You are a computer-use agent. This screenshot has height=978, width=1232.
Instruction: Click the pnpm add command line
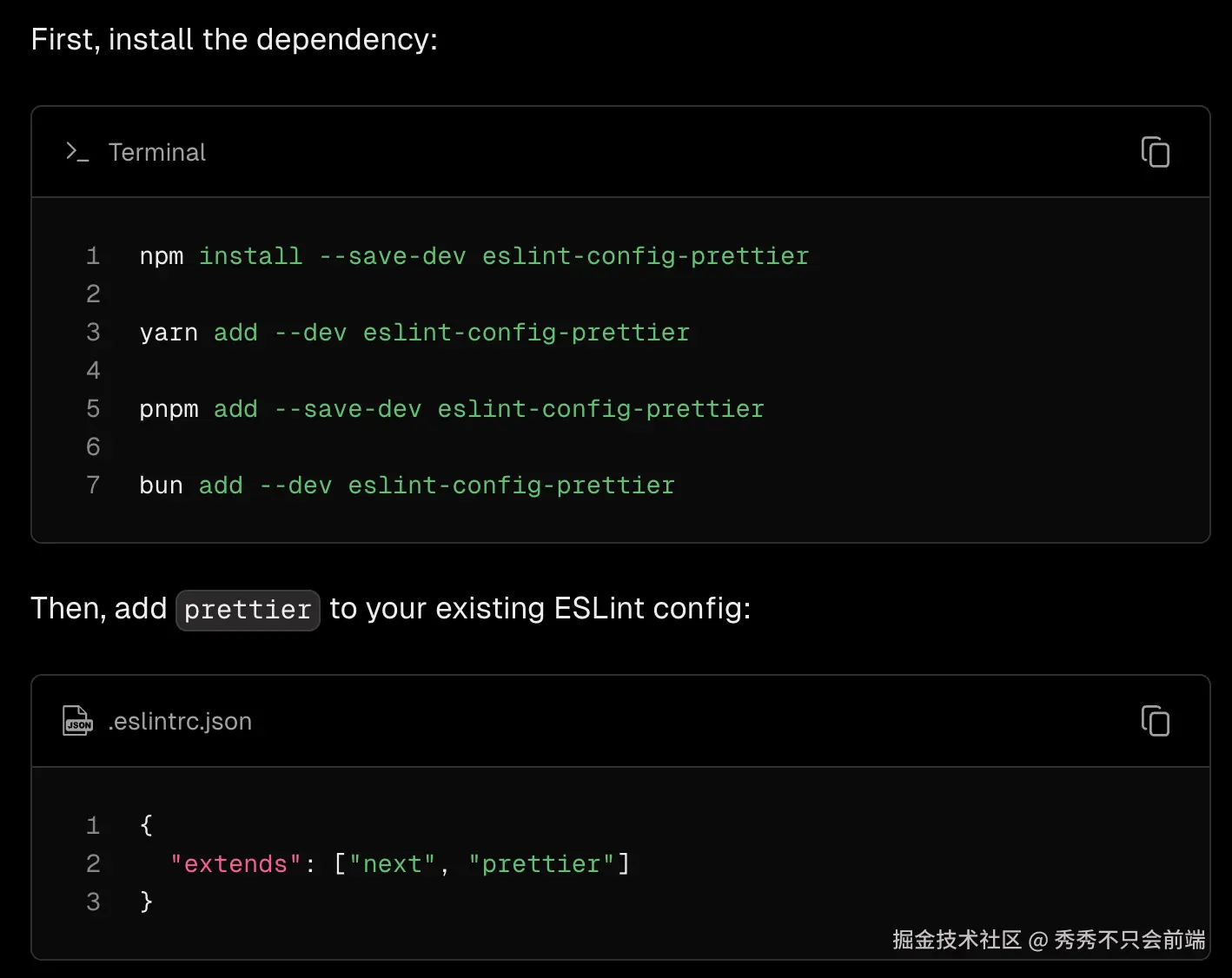click(452, 409)
